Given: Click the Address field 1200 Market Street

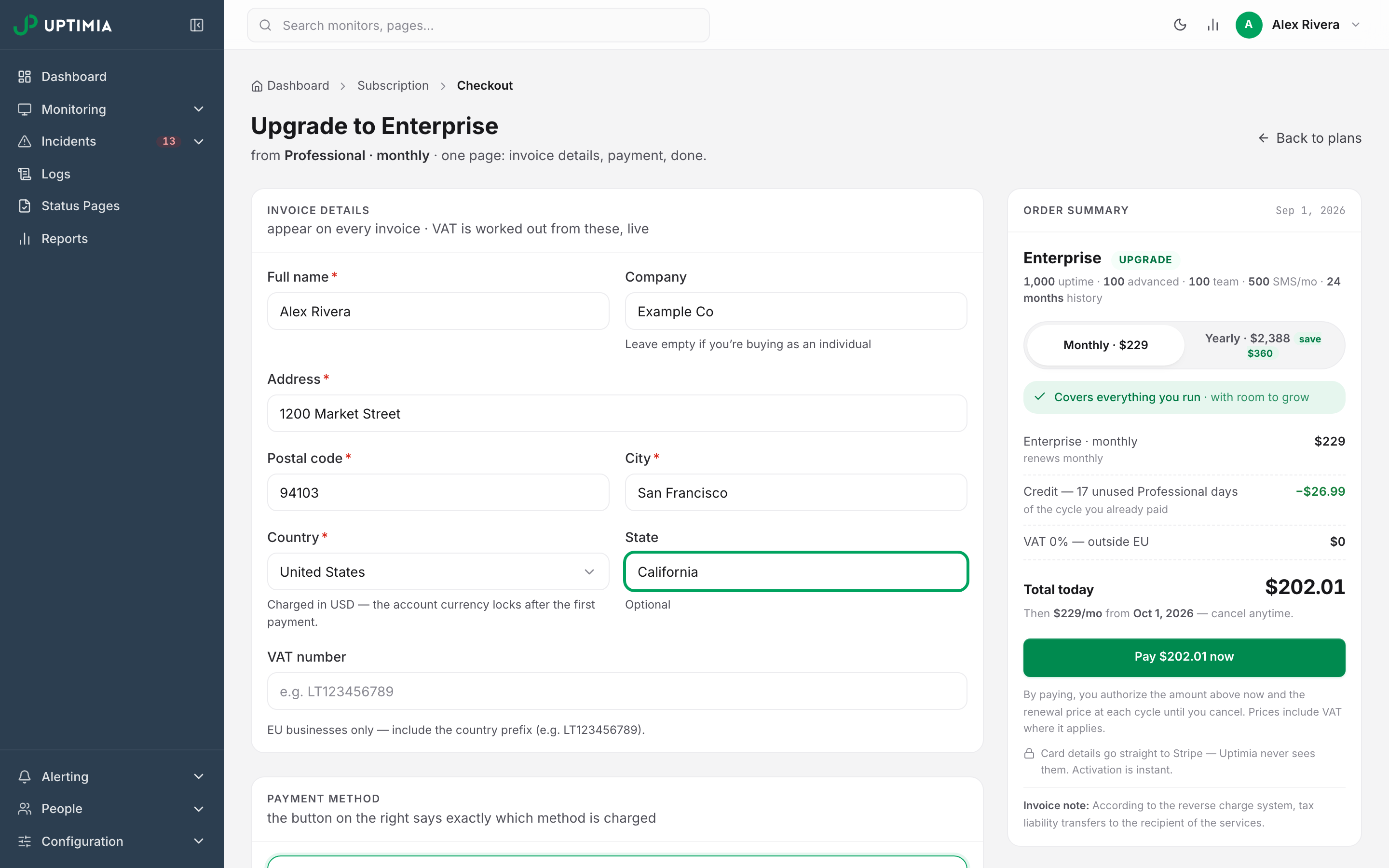Looking at the screenshot, I should tap(617, 414).
